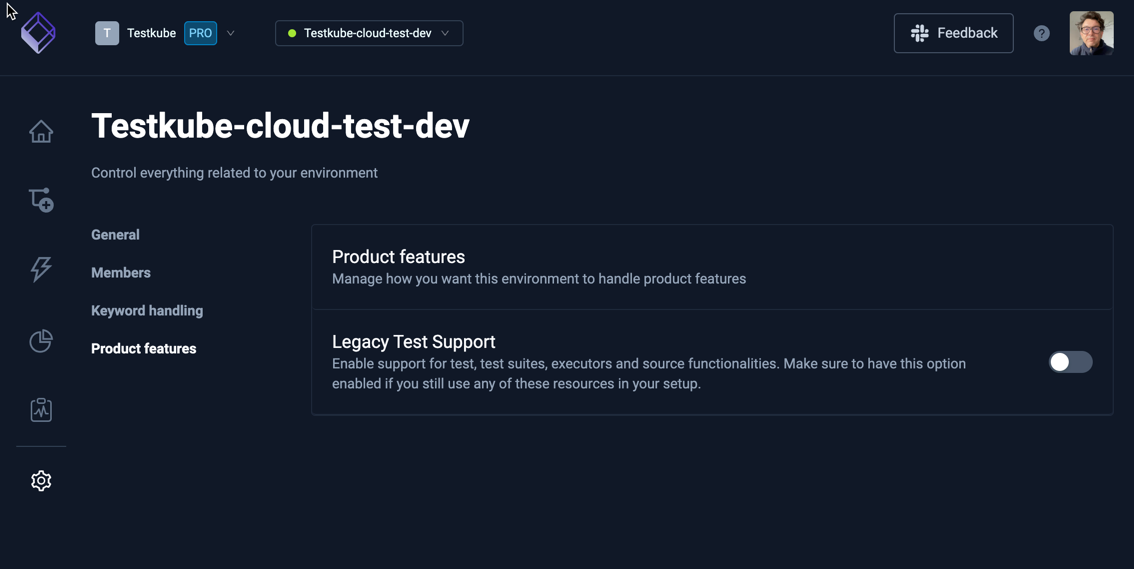Switch to the General settings tab
The width and height of the screenshot is (1134, 569).
pos(115,235)
